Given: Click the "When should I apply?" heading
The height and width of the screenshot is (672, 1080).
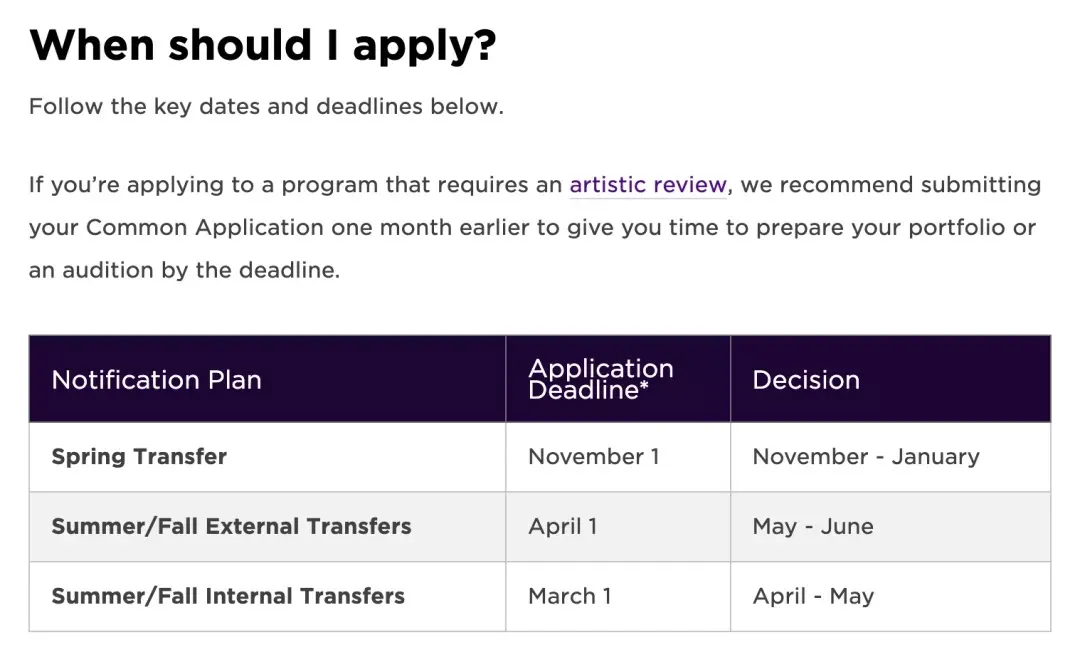Looking at the screenshot, I should coord(262,45).
